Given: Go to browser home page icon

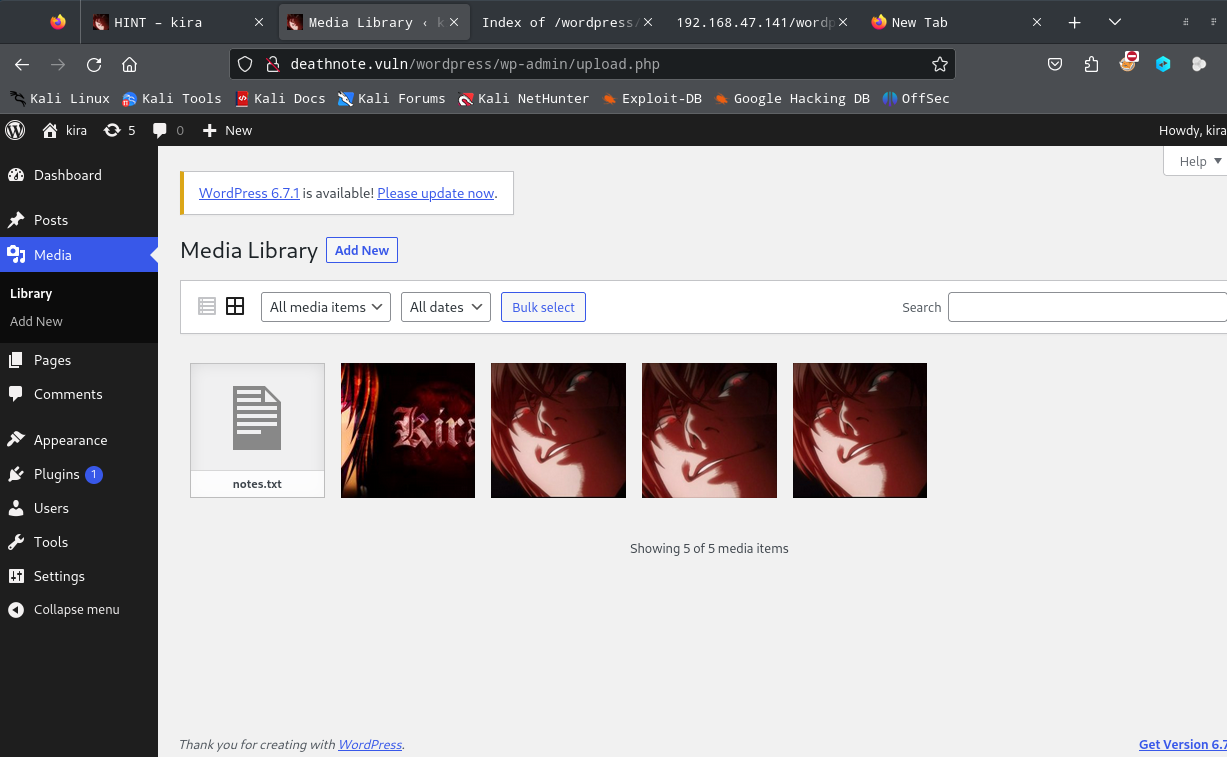Looking at the screenshot, I should (129, 64).
